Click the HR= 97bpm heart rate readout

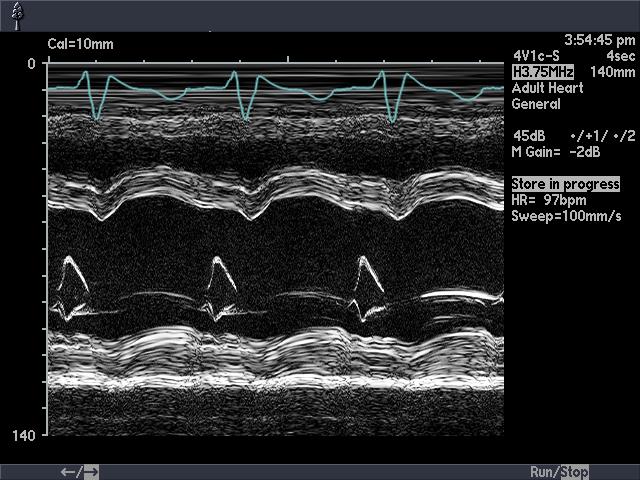pyautogui.click(x=549, y=200)
